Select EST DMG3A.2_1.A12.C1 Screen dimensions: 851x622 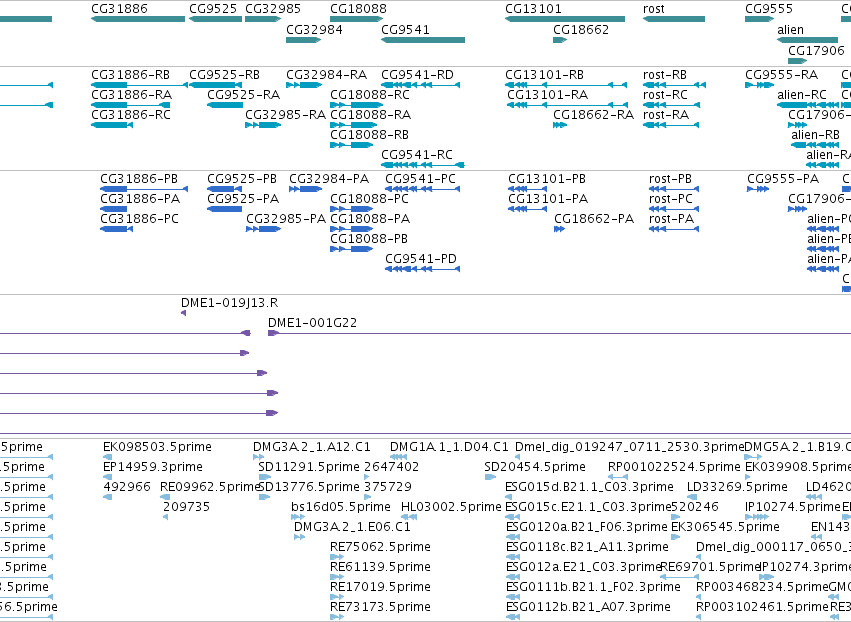(x=312, y=447)
